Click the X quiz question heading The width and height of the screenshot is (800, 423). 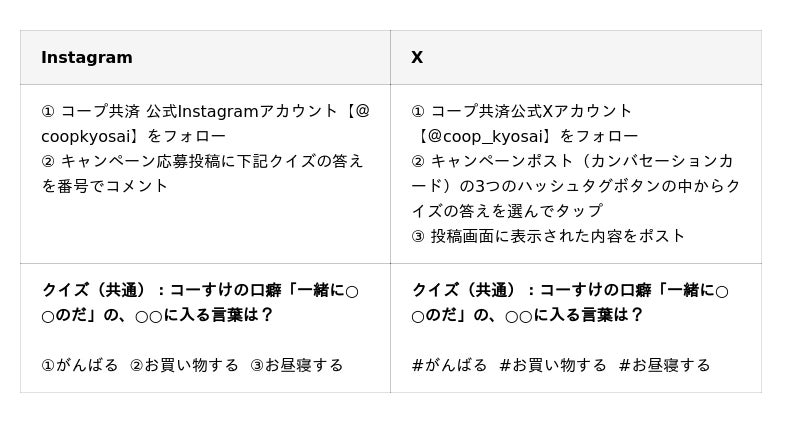point(570,303)
